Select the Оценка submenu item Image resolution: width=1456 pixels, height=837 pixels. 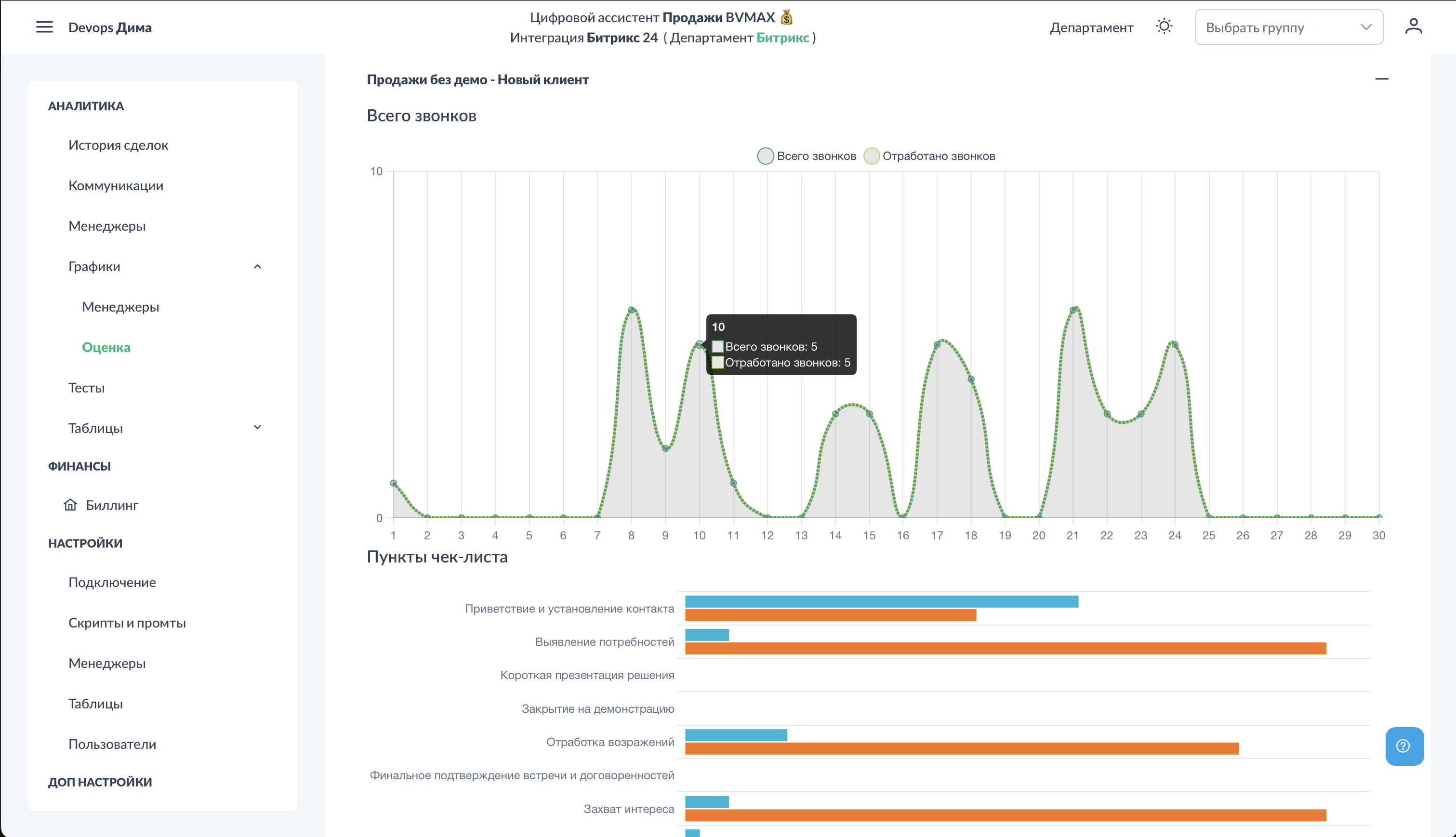pos(106,347)
